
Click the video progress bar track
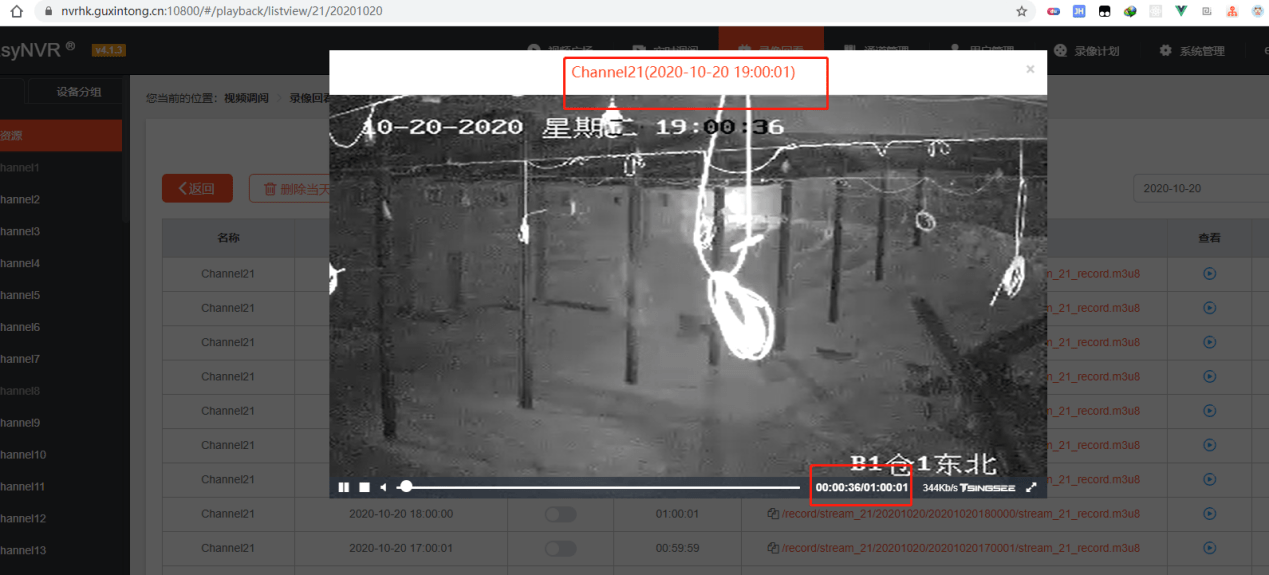[x=600, y=487]
